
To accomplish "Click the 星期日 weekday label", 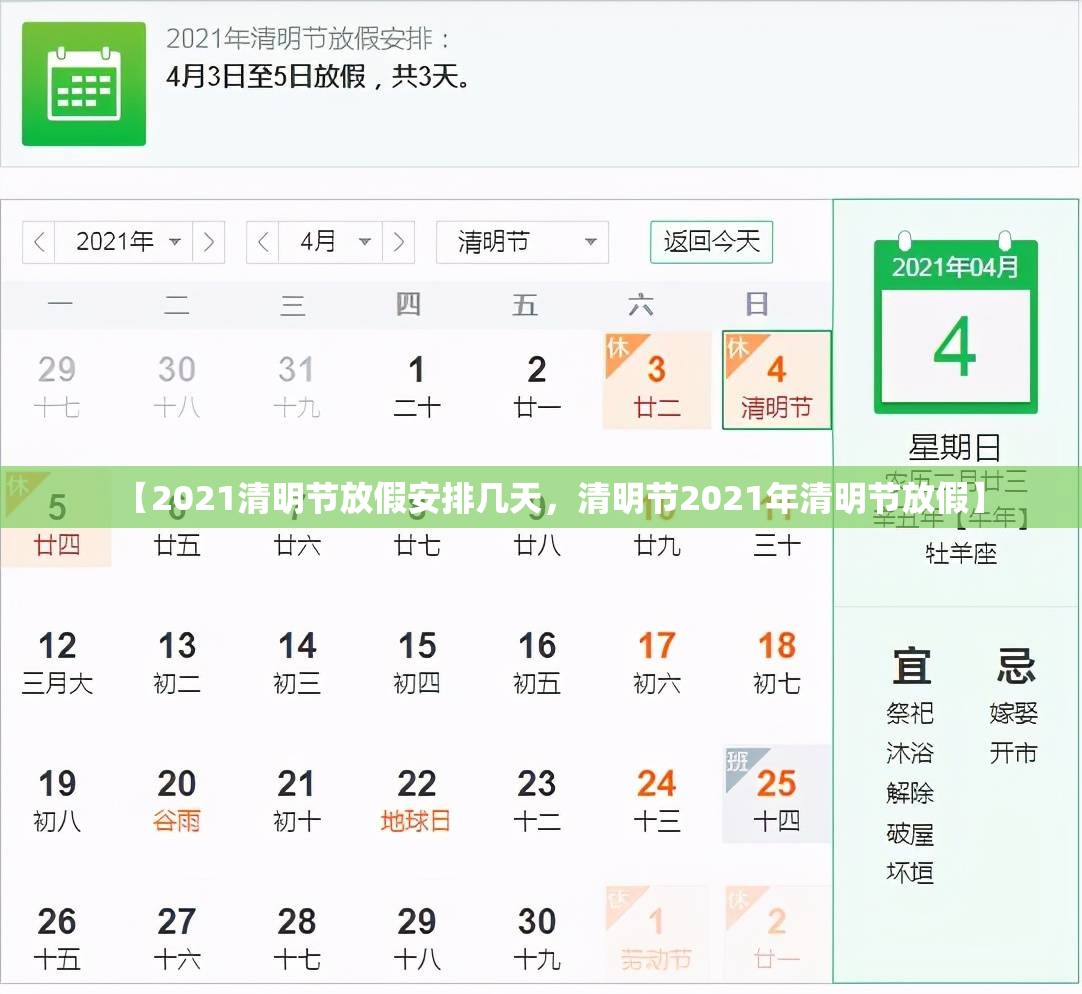I will pyautogui.click(x=955, y=447).
